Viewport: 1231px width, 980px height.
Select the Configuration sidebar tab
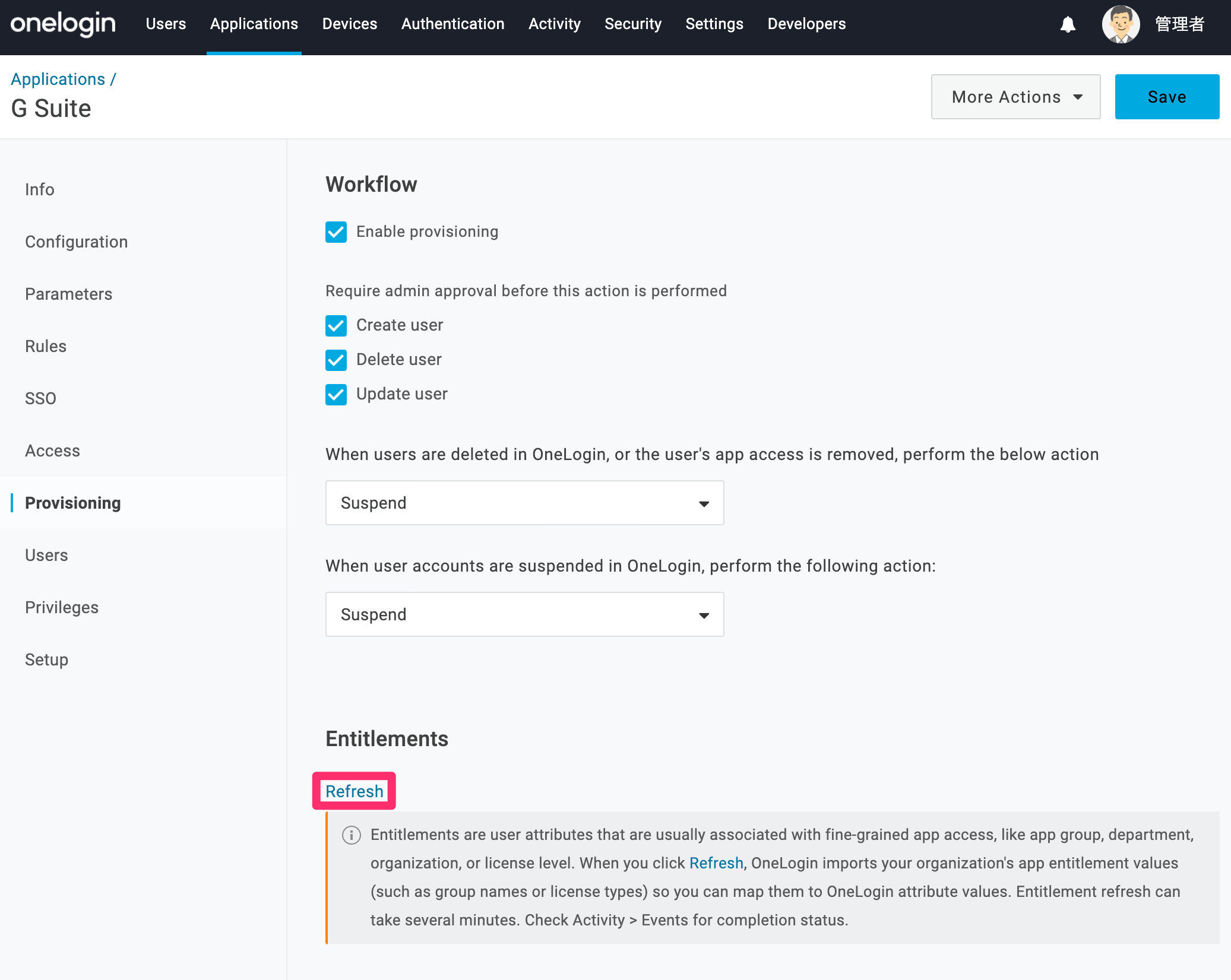(x=77, y=242)
